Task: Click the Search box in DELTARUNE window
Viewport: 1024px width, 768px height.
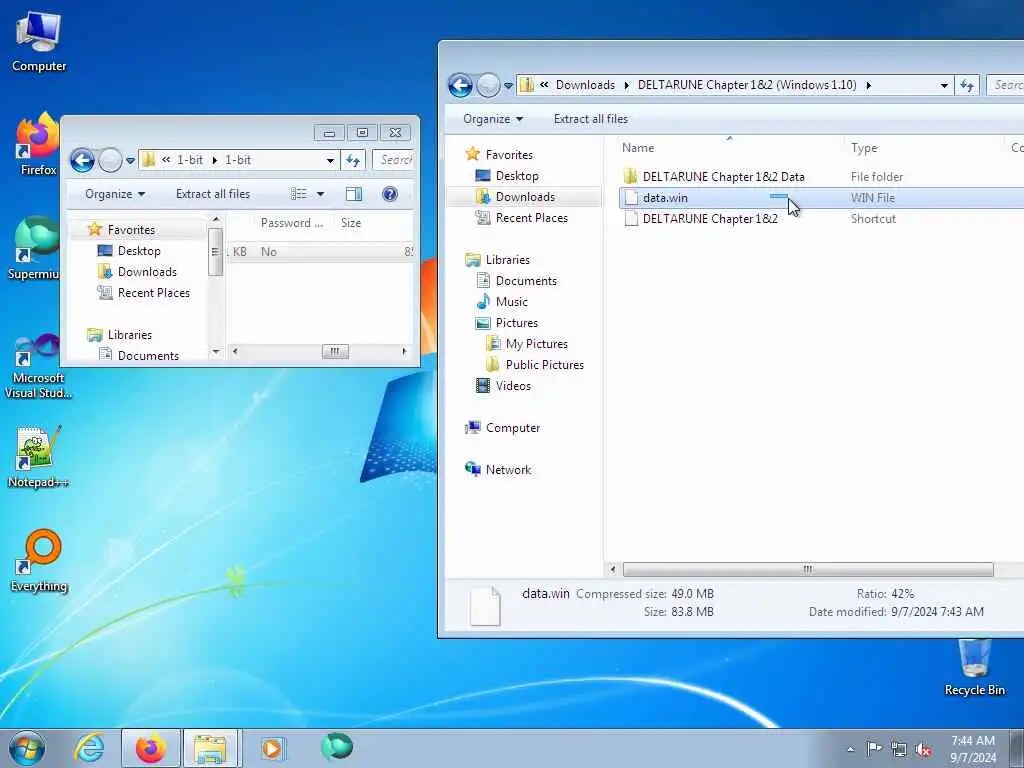Action: pyautogui.click(x=1005, y=85)
